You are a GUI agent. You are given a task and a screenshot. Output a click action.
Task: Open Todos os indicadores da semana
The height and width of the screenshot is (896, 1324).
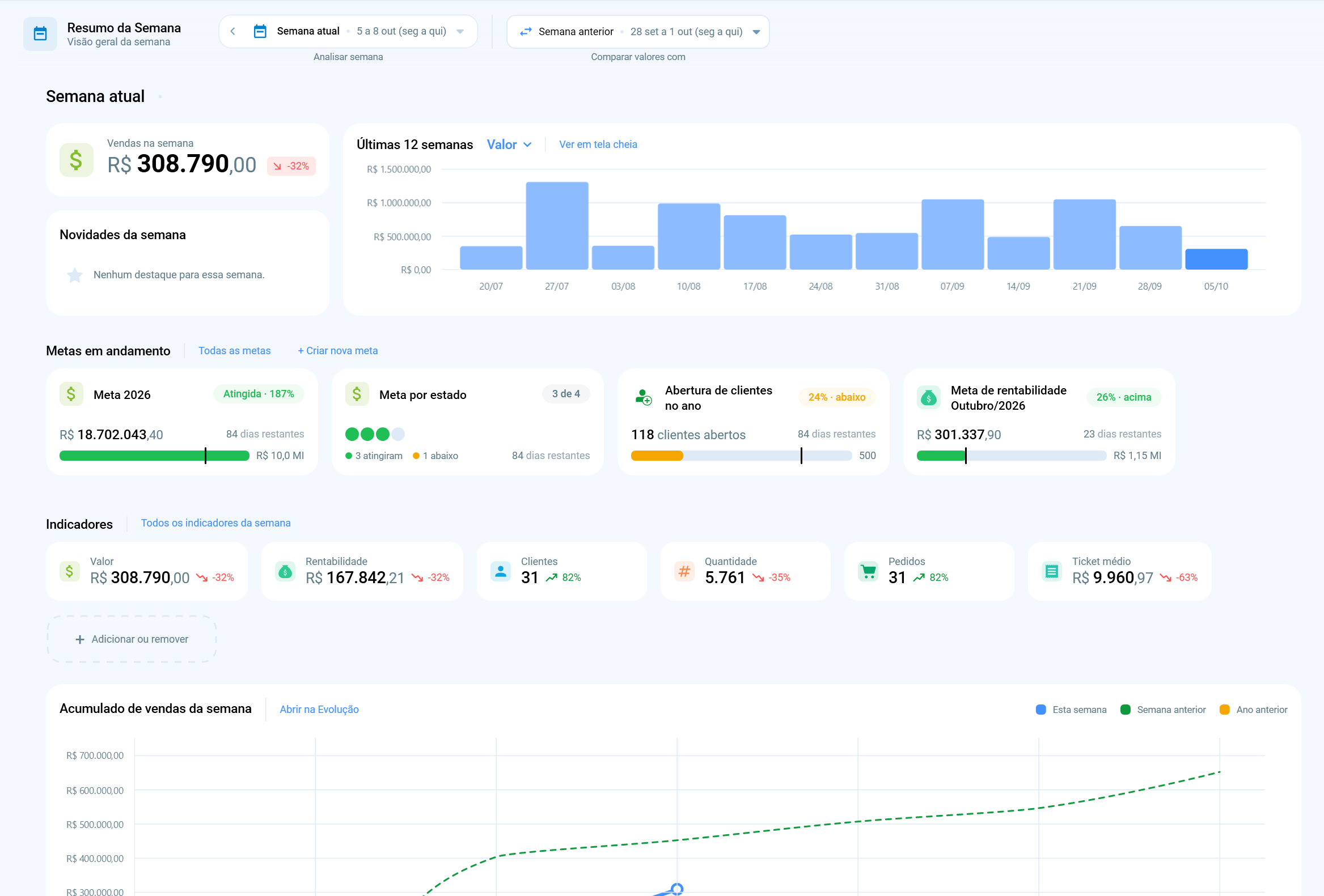(216, 523)
